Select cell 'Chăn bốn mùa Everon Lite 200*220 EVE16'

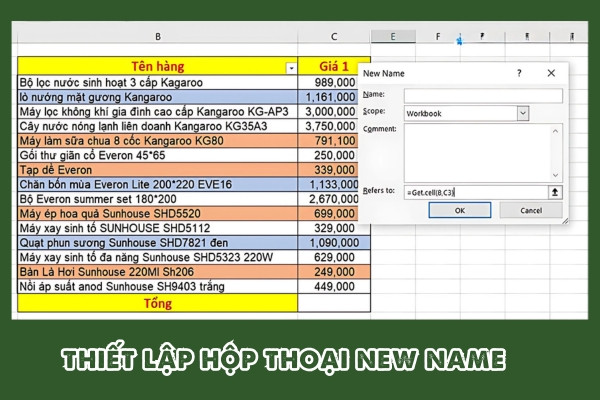158,184
